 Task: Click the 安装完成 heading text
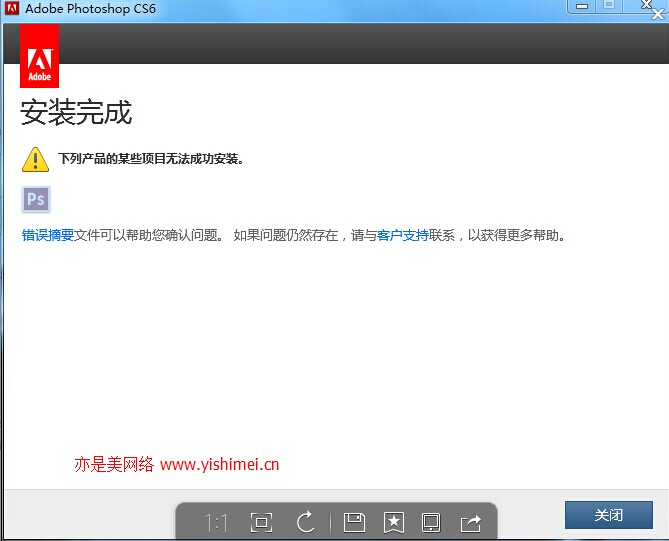click(76, 112)
